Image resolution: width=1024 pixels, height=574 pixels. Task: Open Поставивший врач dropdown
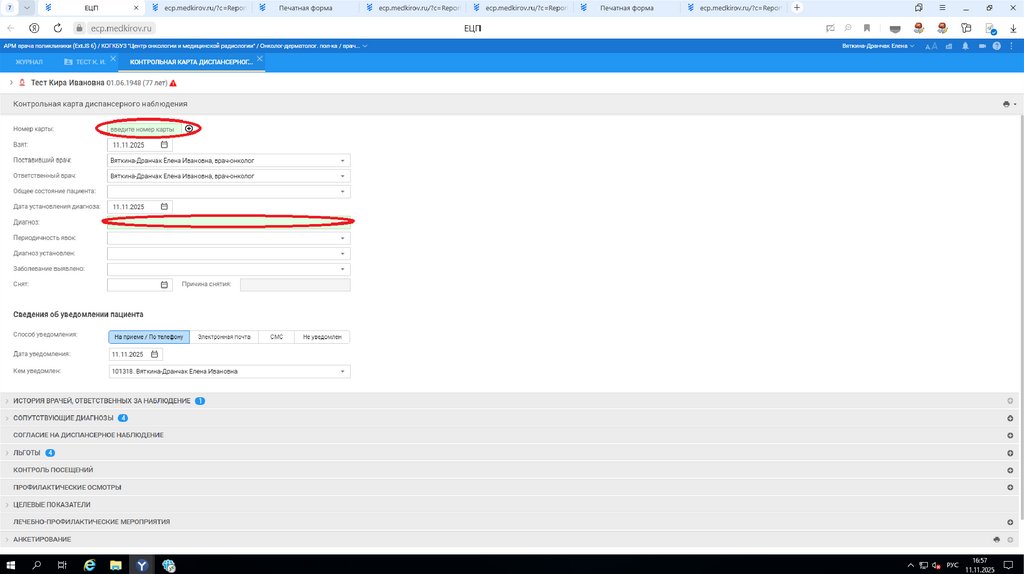coord(342,161)
